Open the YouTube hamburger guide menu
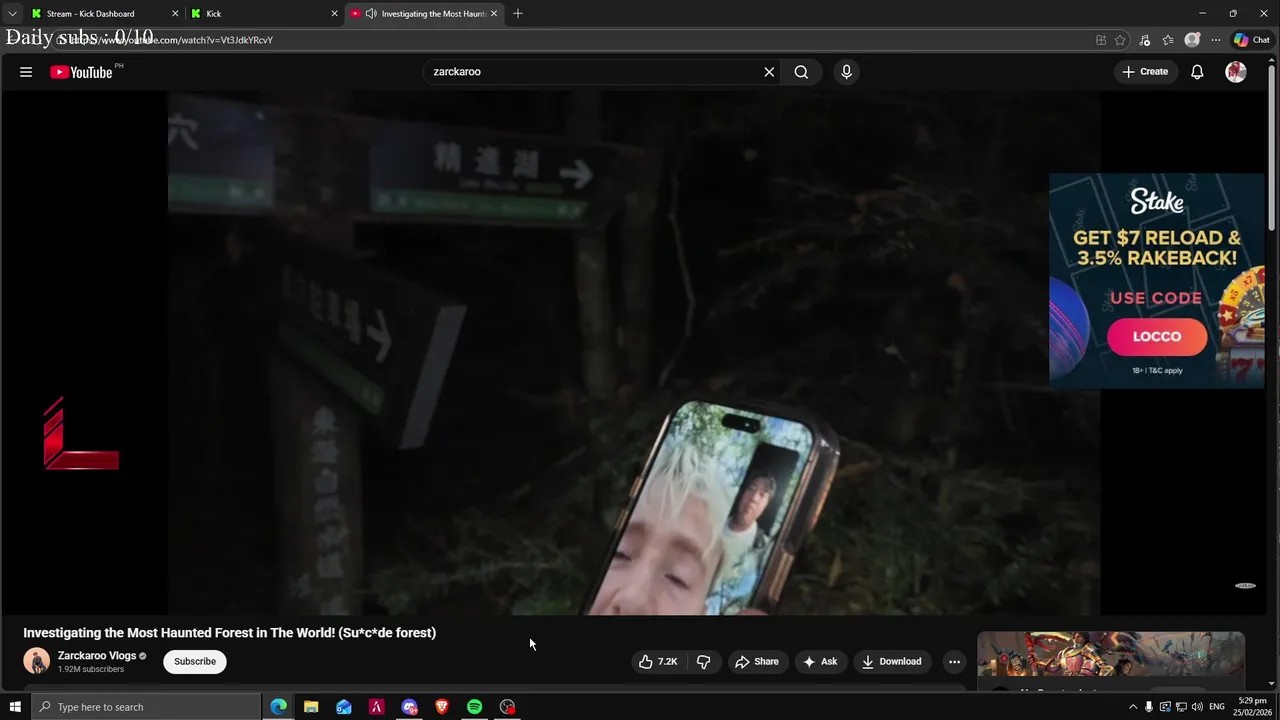 click(x=26, y=72)
